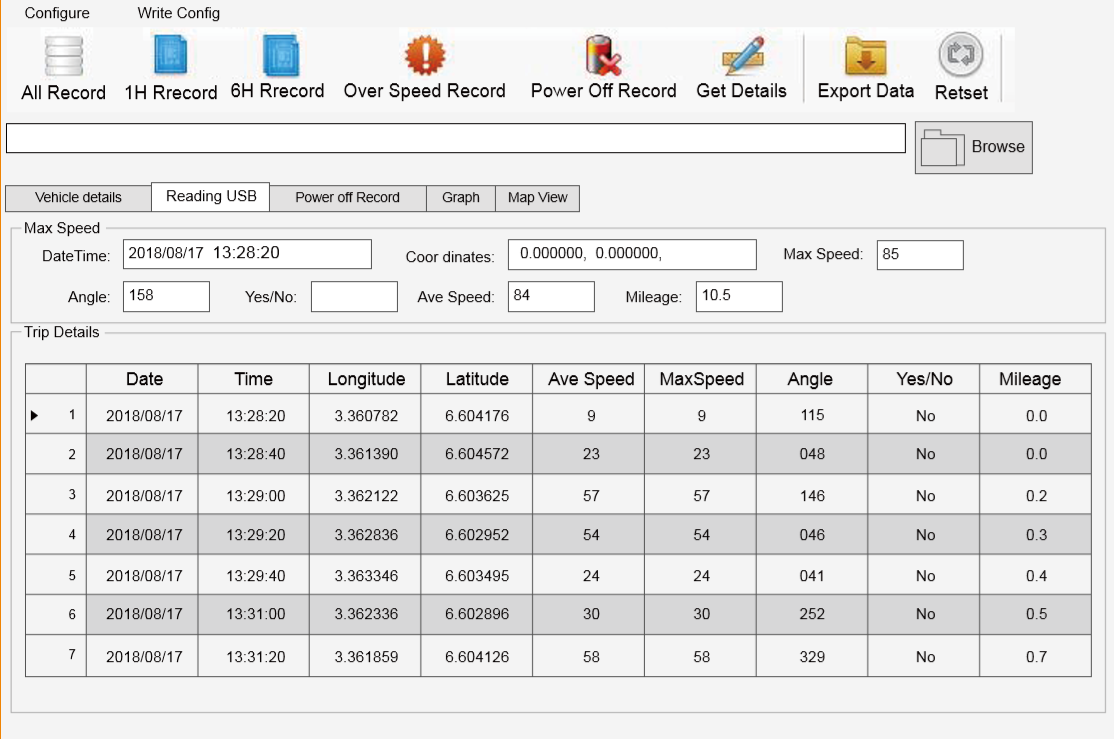
Task: Click latitude cell 6.602952
Action: [x=477, y=534]
